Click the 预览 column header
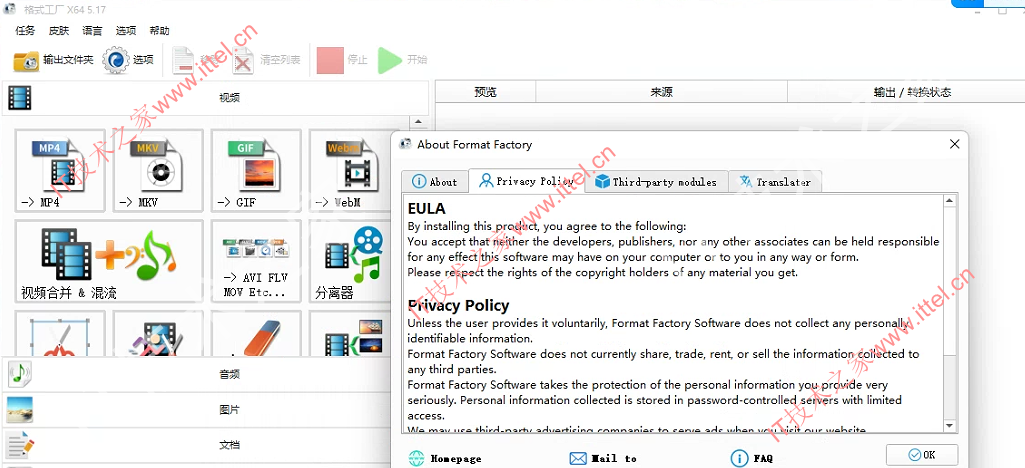 [485, 92]
